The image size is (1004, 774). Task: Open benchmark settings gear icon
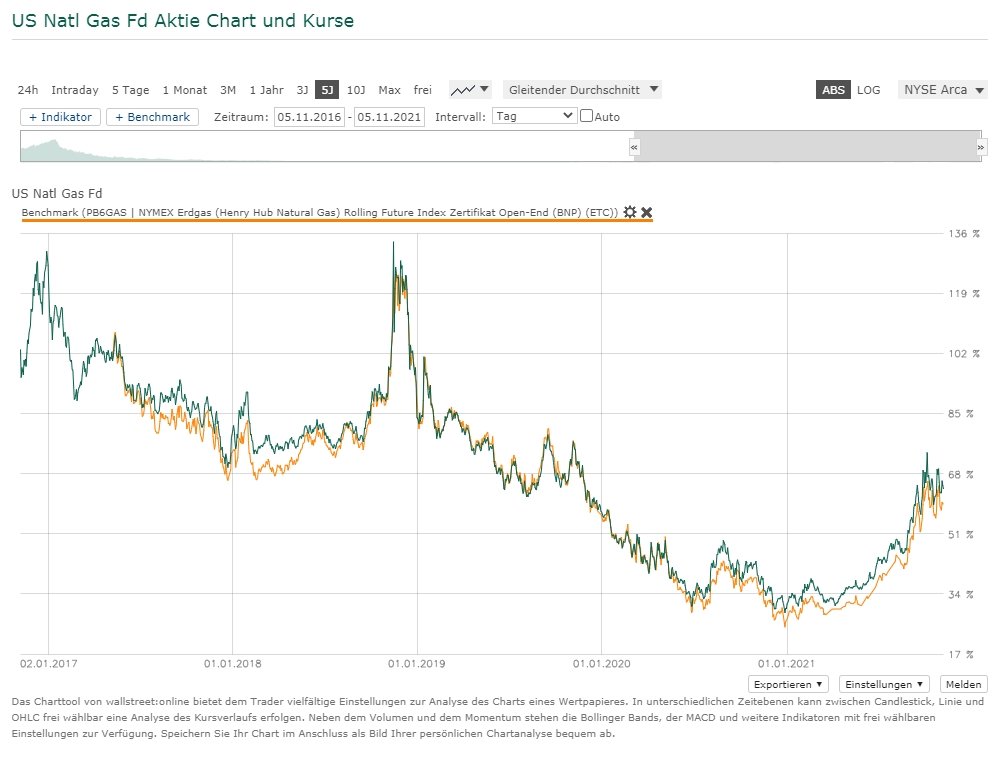[629, 212]
